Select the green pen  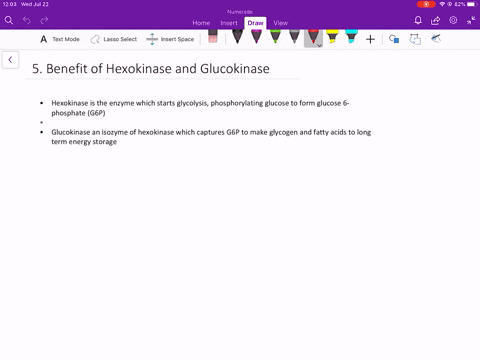[275, 37]
